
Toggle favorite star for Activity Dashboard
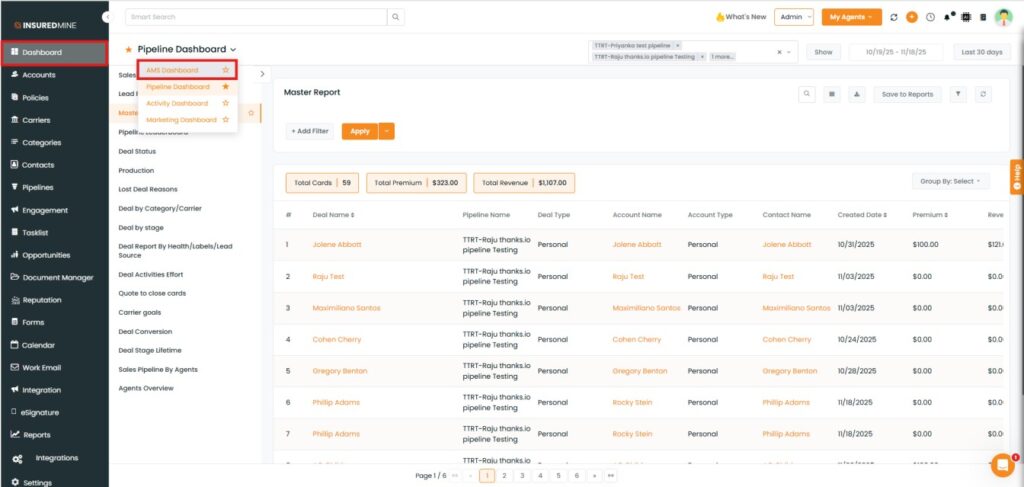pos(226,103)
